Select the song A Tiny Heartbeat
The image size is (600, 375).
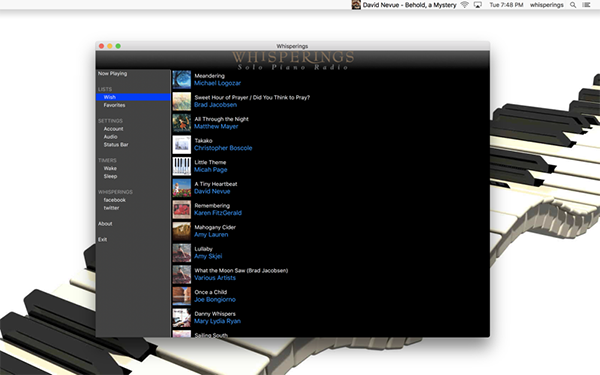(x=216, y=184)
